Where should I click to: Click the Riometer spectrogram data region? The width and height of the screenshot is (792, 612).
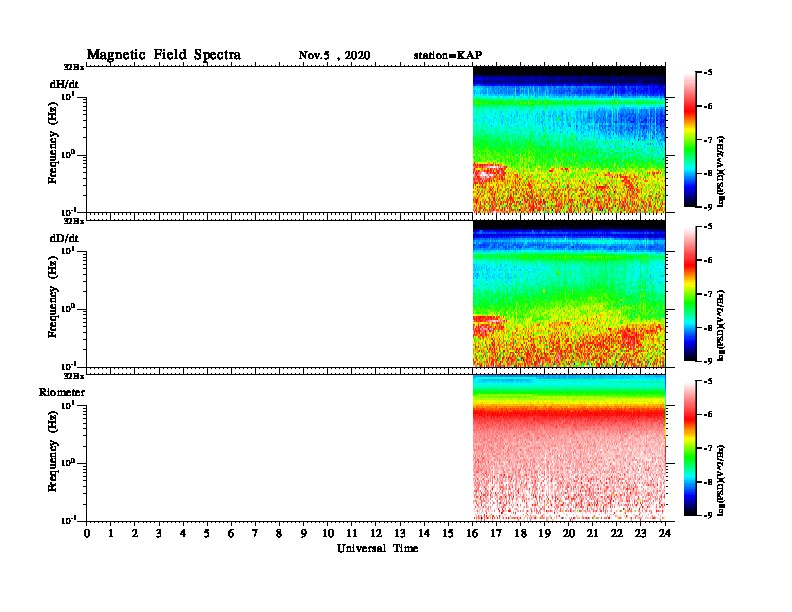pyautogui.click(x=569, y=448)
